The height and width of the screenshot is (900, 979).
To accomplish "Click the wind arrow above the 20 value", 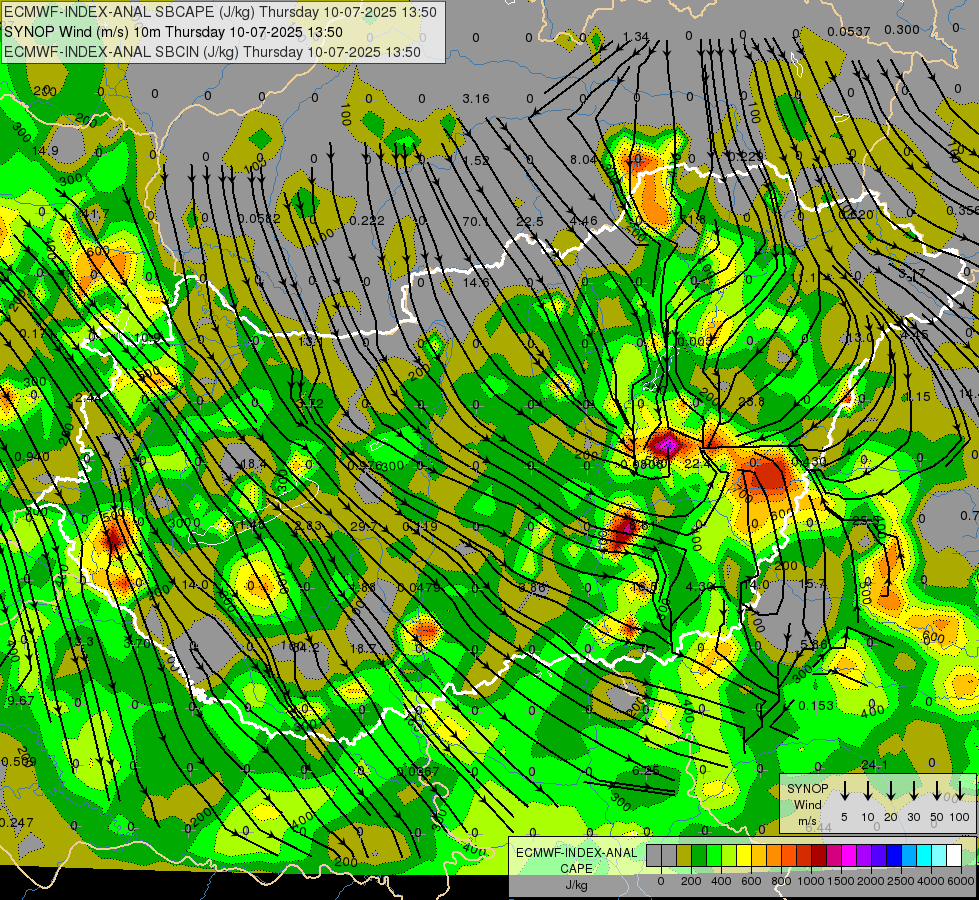I will pyautogui.click(x=891, y=791).
